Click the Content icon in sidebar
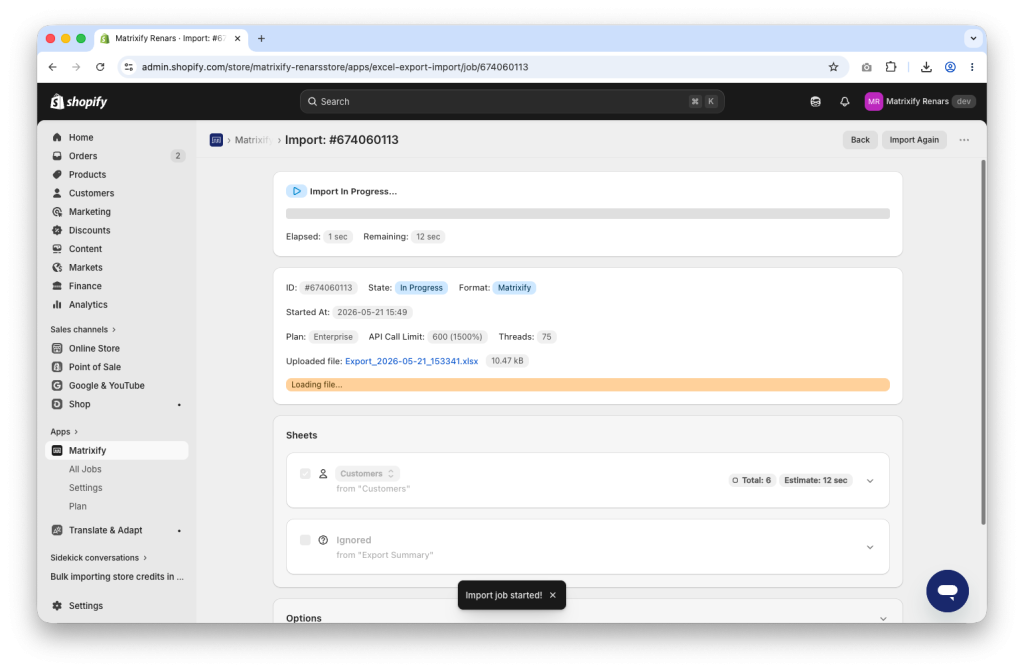The width and height of the screenshot is (1024, 672). click(57, 249)
